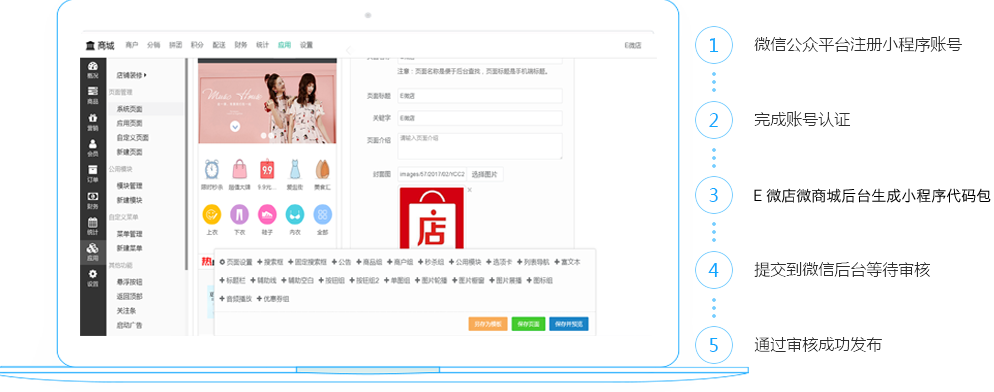Viewport: 994px width, 392px height.
Task: Expand the 店铺装修 submenu arrow
Action: 145,75
